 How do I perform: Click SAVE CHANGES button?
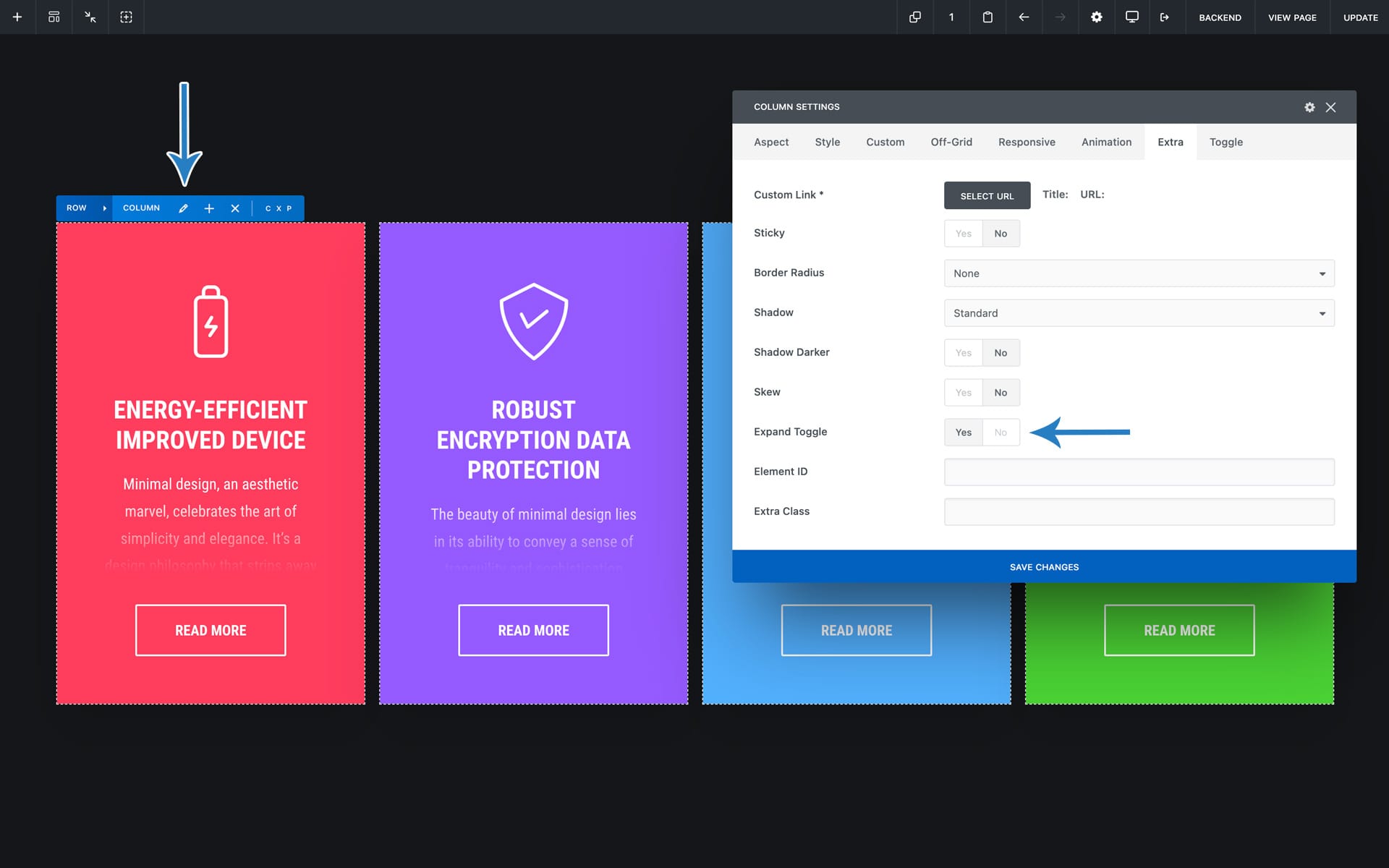pyautogui.click(x=1044, y=567)
